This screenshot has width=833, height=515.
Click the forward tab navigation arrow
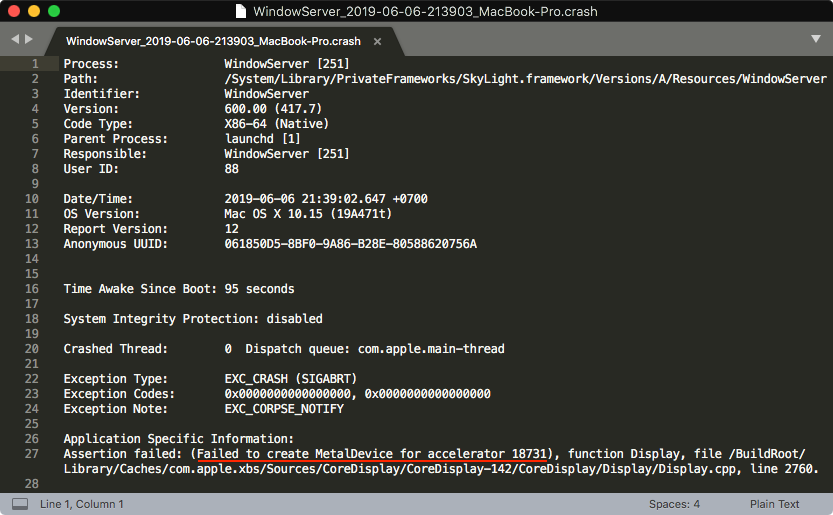point(29,39)
